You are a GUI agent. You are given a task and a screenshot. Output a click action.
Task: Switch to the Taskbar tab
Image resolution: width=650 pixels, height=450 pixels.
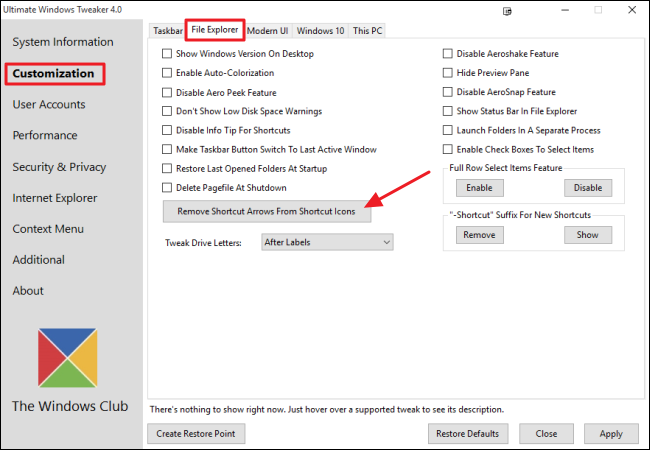tap(167, 31)
